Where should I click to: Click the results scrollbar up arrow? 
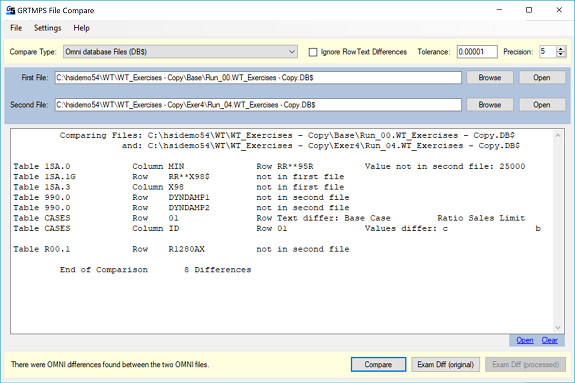click(558, 135)
